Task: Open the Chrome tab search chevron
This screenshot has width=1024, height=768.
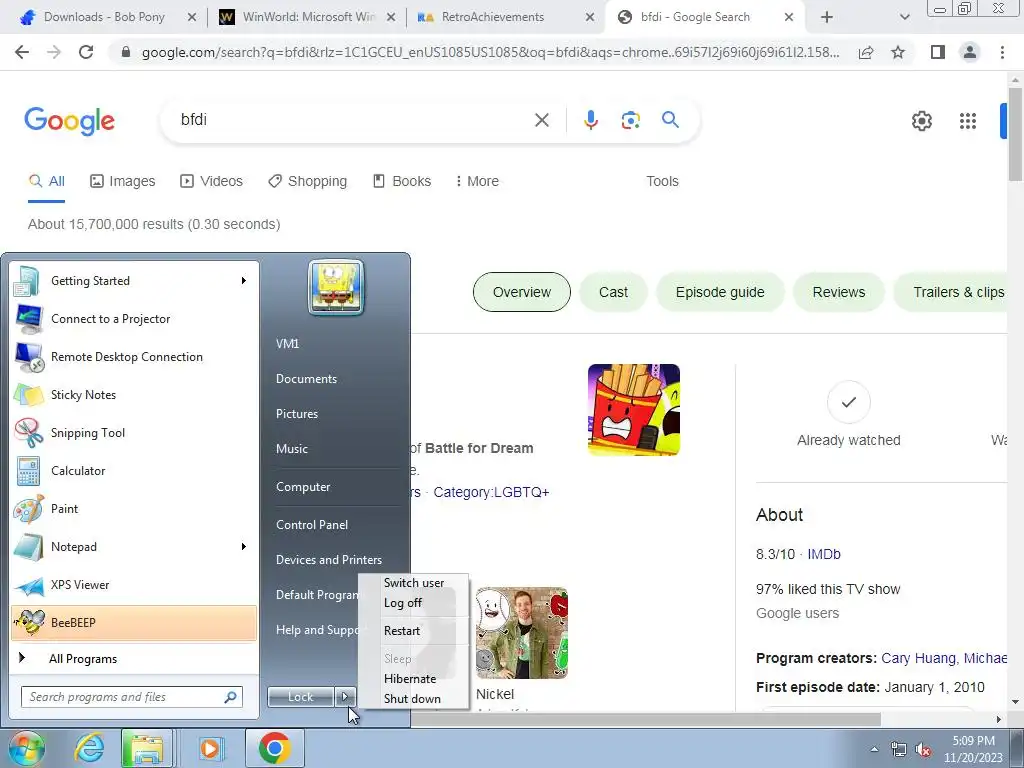Action: pos(904,17)
